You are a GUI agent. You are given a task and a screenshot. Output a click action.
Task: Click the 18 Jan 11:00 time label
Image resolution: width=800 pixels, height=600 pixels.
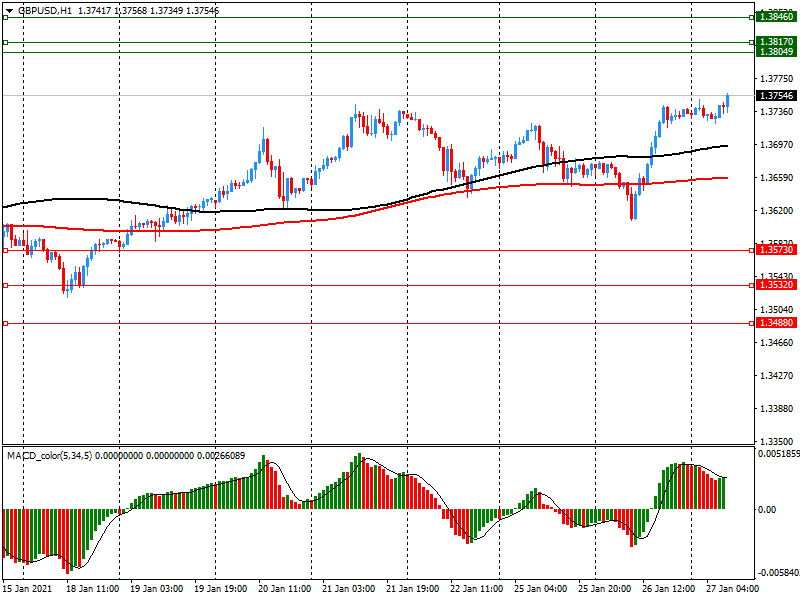tap(92, 589)
